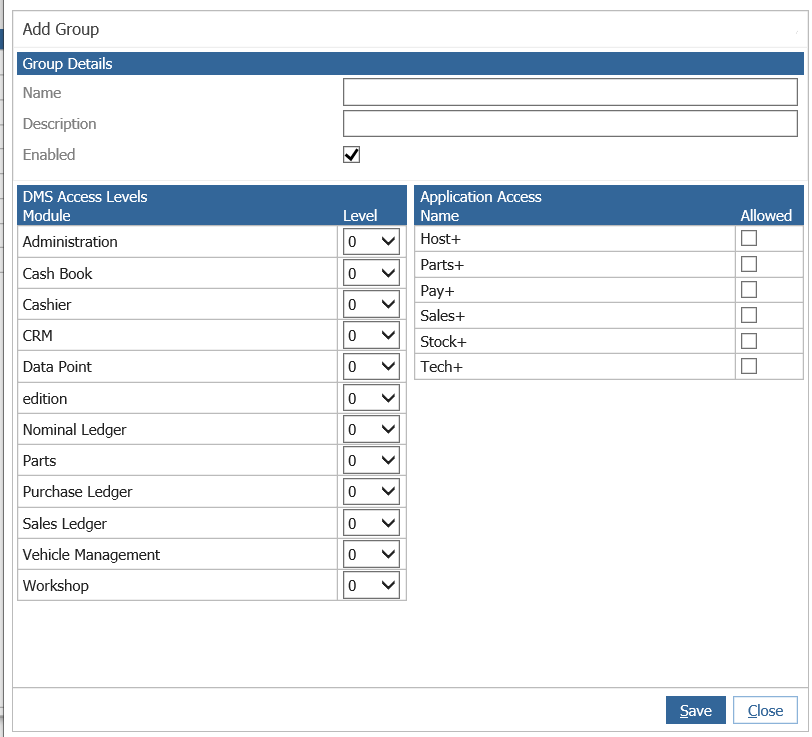The image size is (812, 737).
Task: Open the Vehicle Management level dropdown
Action: 371,553
